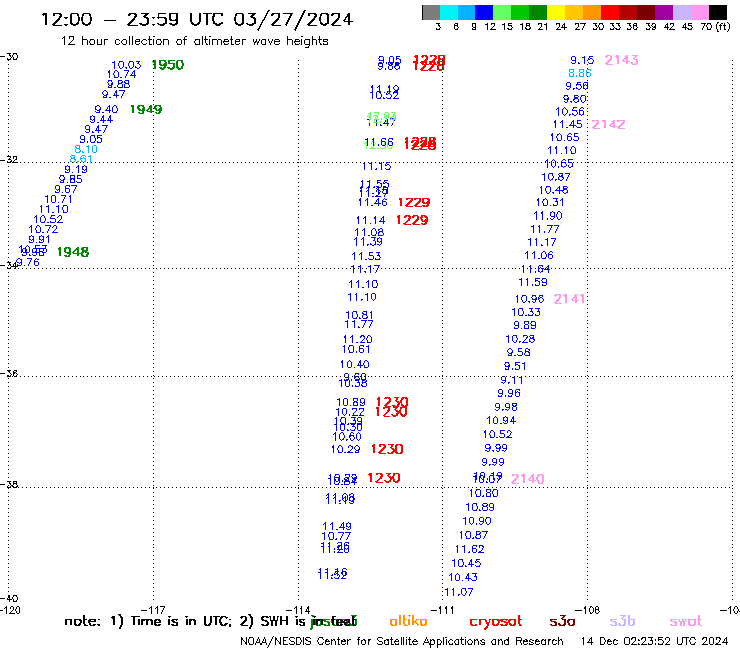Screen dimensions: 740x650
Task: Click the orange 'altika' legend label
Action: (408, 621)
